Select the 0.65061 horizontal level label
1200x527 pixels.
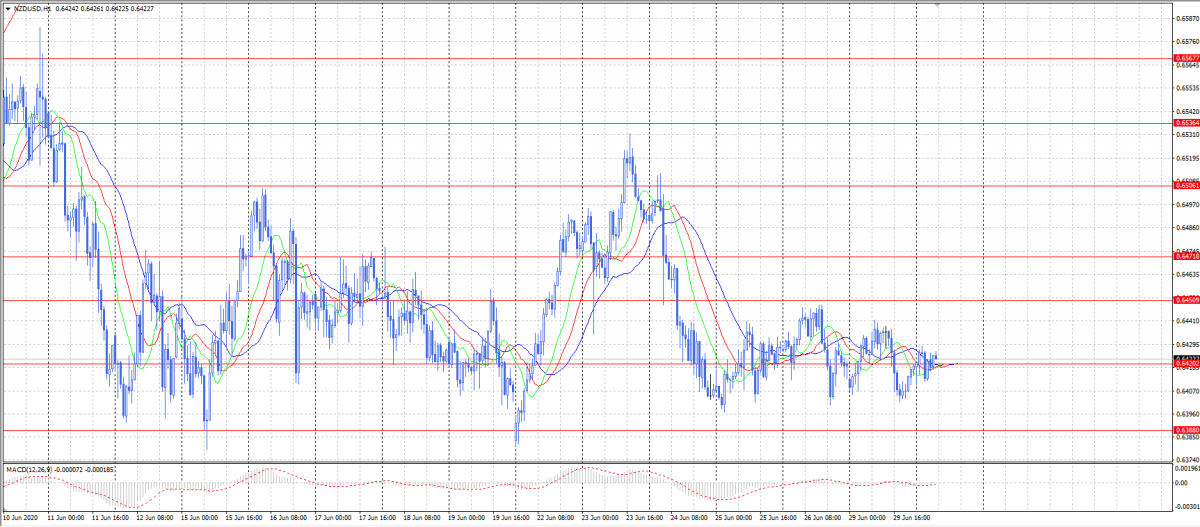[x=1186, y=185]
